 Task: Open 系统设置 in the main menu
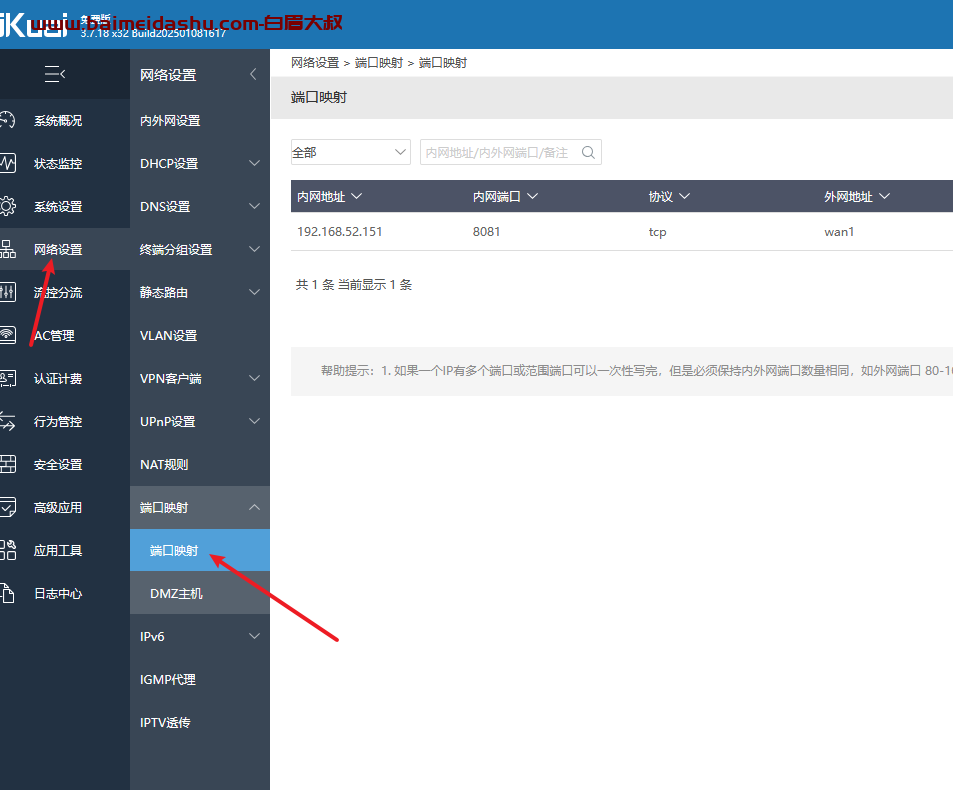tap(58, 207)
